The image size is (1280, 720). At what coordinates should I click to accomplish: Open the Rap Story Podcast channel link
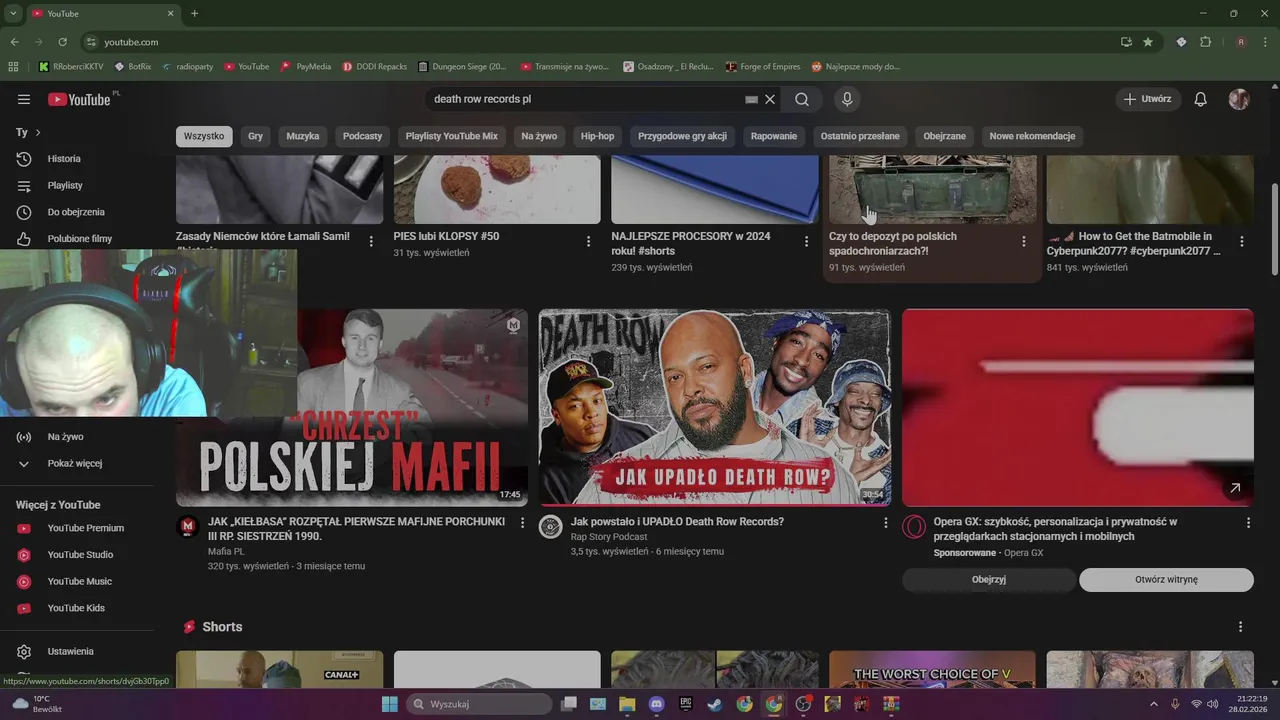pos(609,537)
